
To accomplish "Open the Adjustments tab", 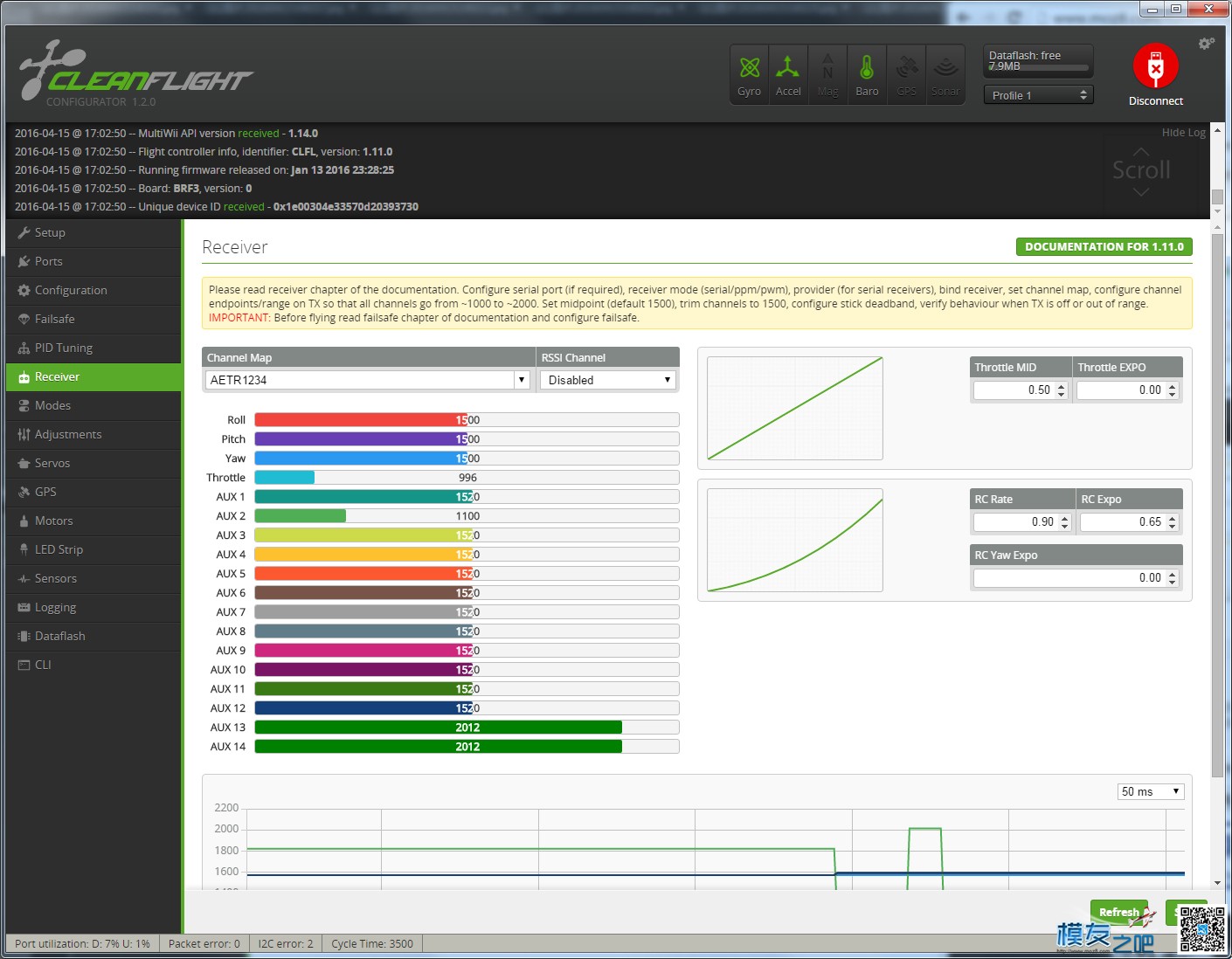I will [93, 434].
